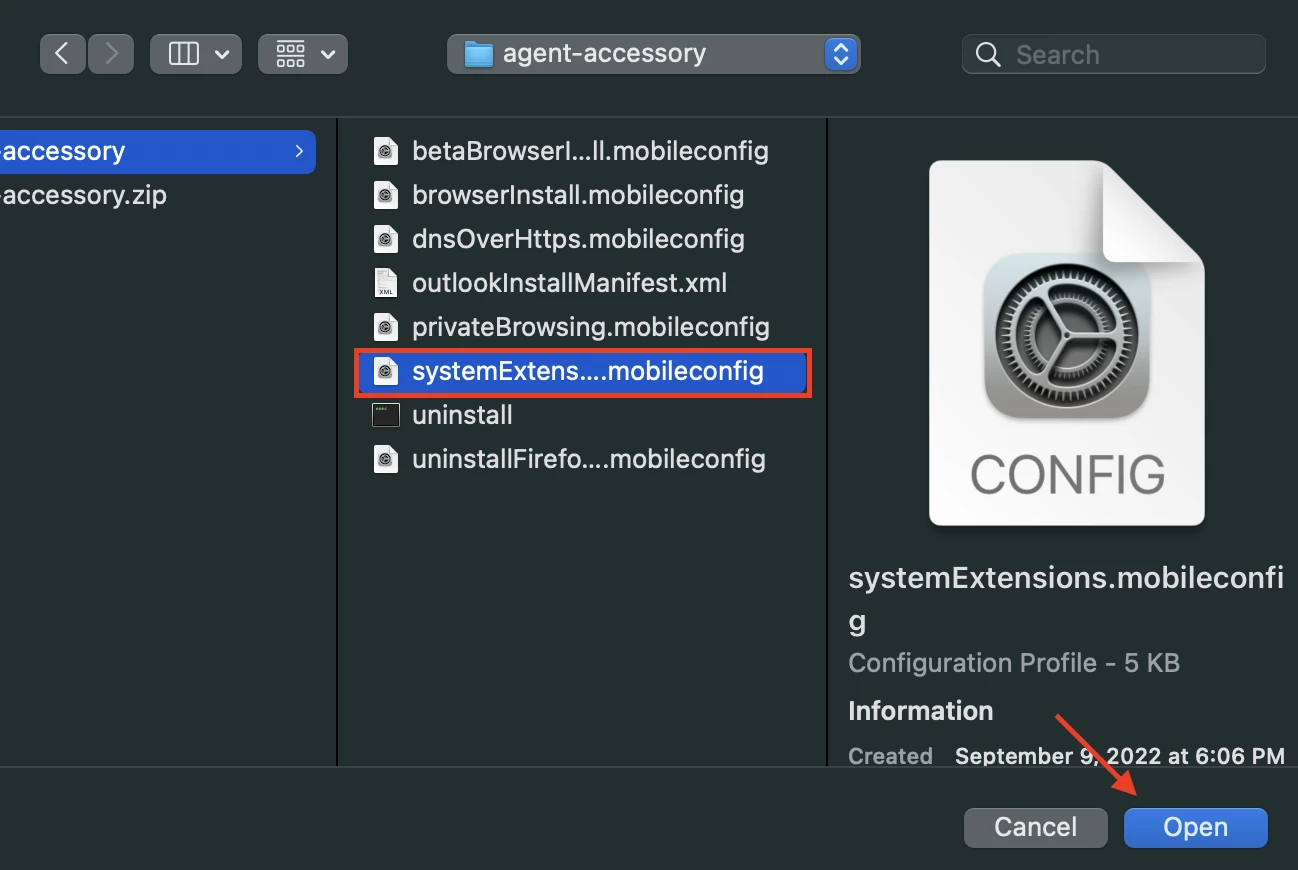Select outlookInstallManifest.xml file name

(569, 283)
